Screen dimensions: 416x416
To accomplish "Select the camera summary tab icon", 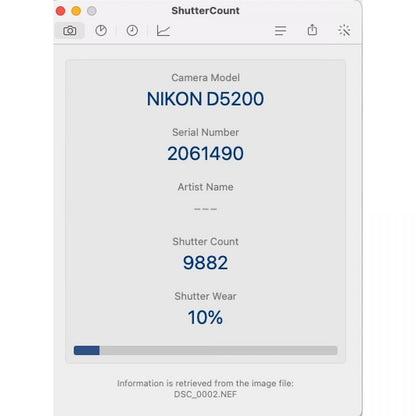I will (70, 31).
